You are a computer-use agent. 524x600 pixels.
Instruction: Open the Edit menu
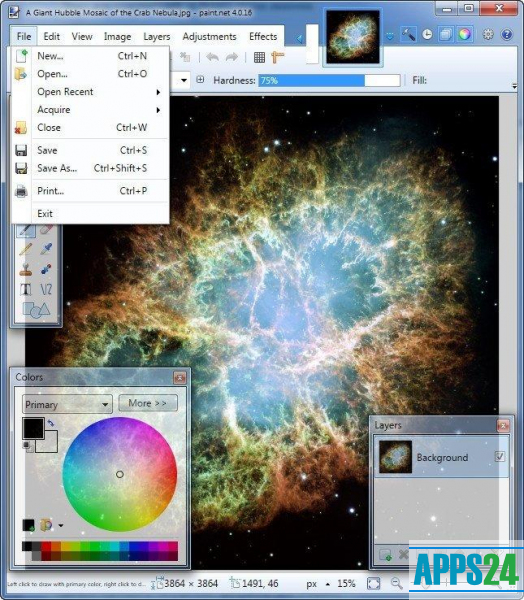pos(52,36)
